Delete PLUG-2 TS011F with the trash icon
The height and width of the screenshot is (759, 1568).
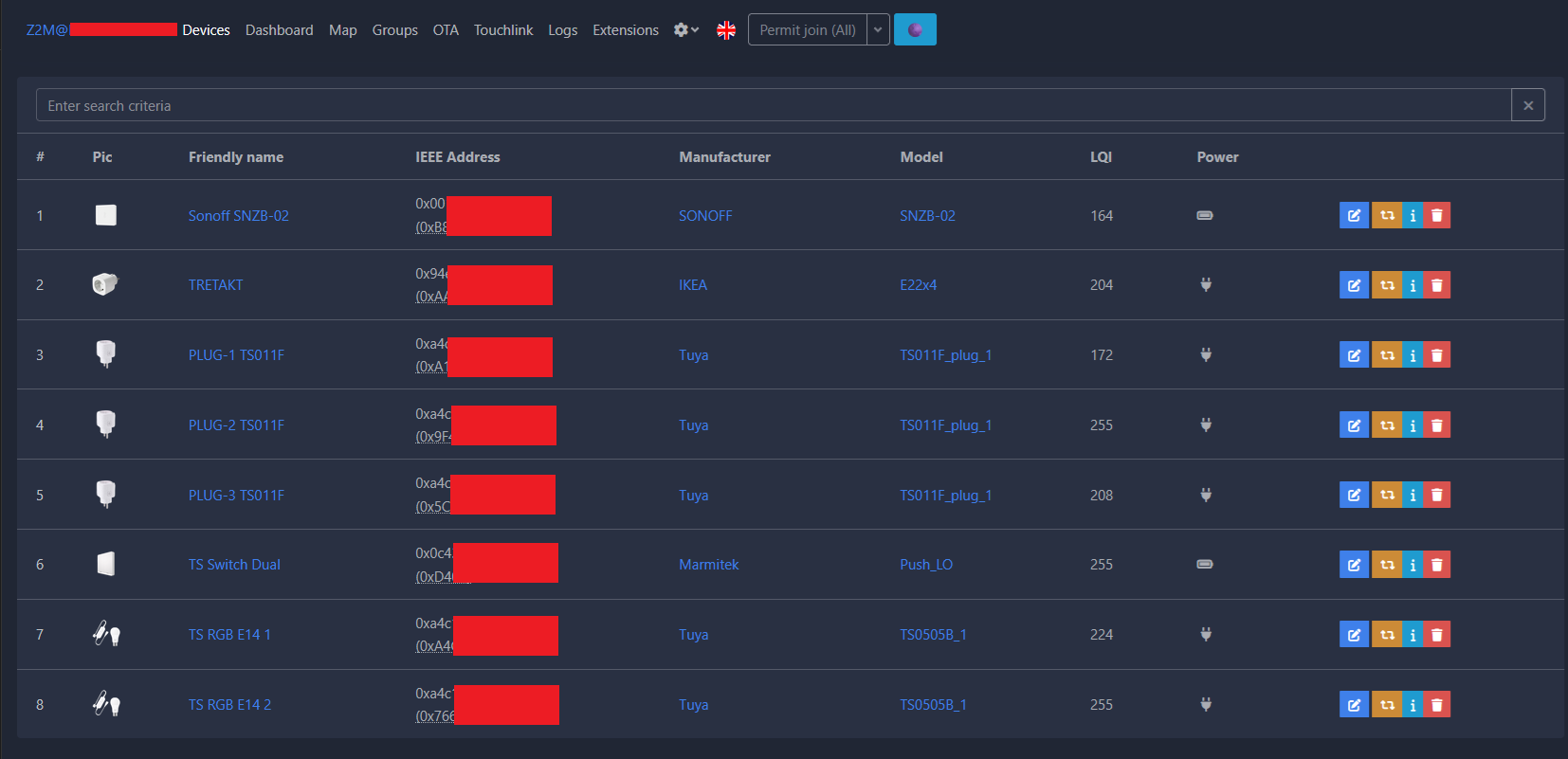(1437, 425)
